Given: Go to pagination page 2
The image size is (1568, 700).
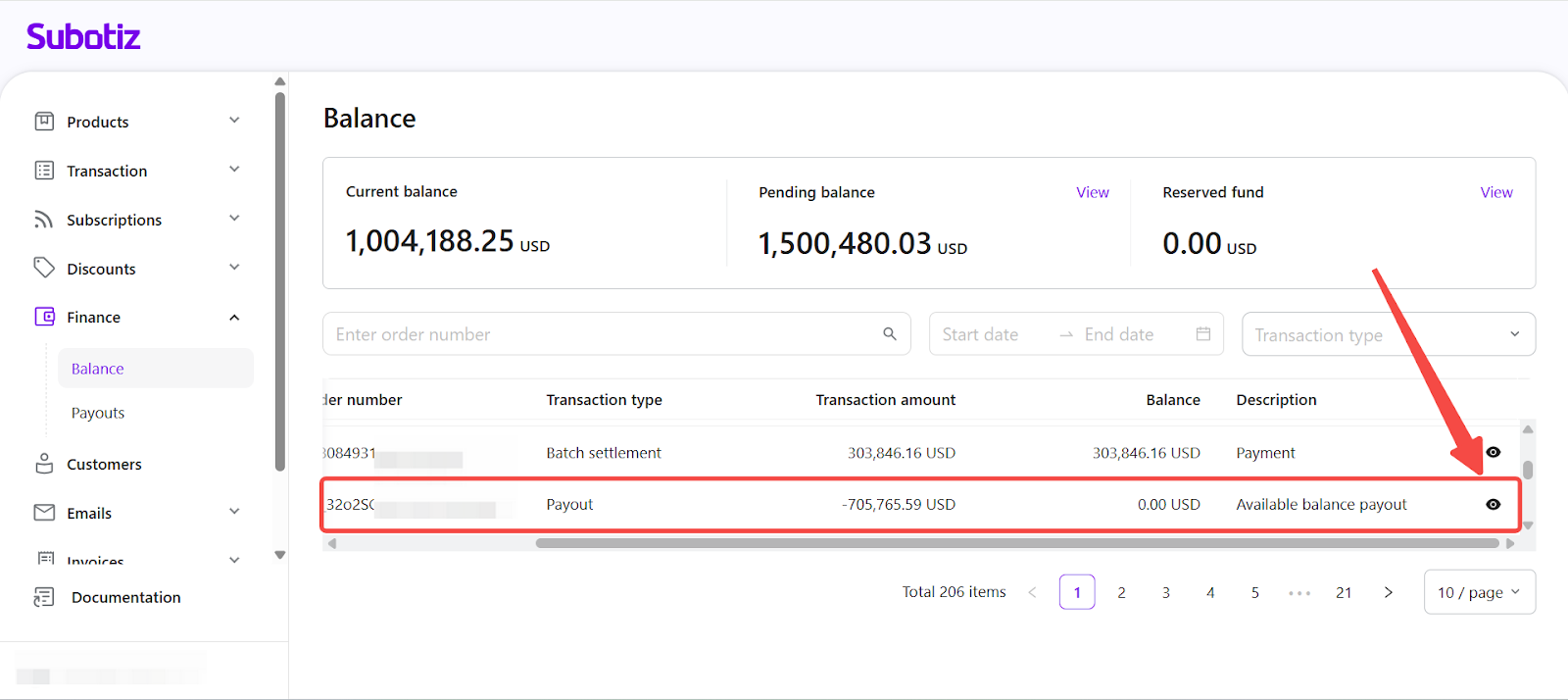Looking at the screenshot, I should click(1121, 592).
